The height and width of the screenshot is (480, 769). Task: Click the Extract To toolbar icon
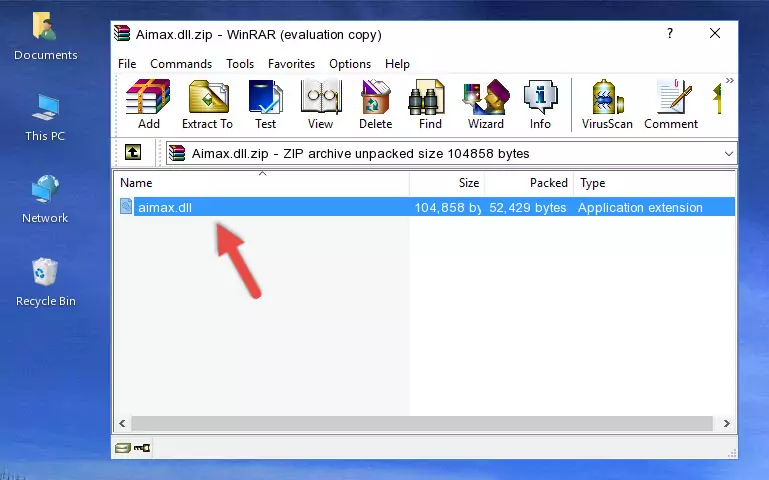coord(207,104)
